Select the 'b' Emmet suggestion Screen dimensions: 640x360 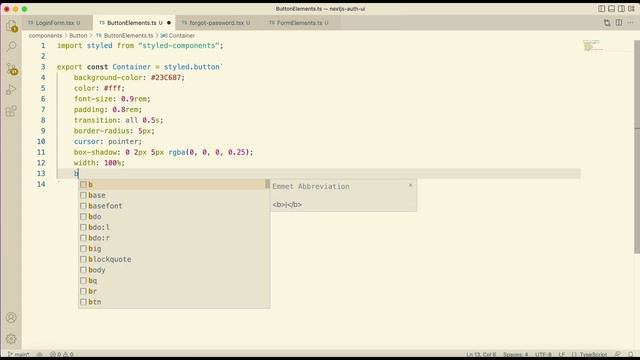pyautogui.click(x=174, y=184)
